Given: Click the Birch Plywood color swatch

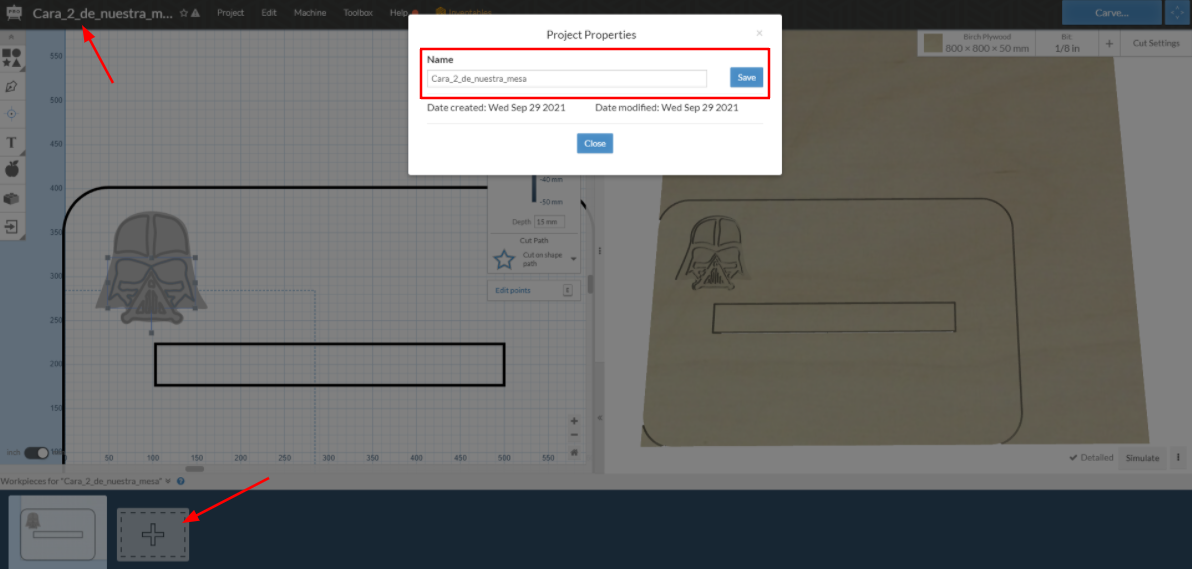Looking at the screenshot, I should pyautogui.click(x=933, y=43).
